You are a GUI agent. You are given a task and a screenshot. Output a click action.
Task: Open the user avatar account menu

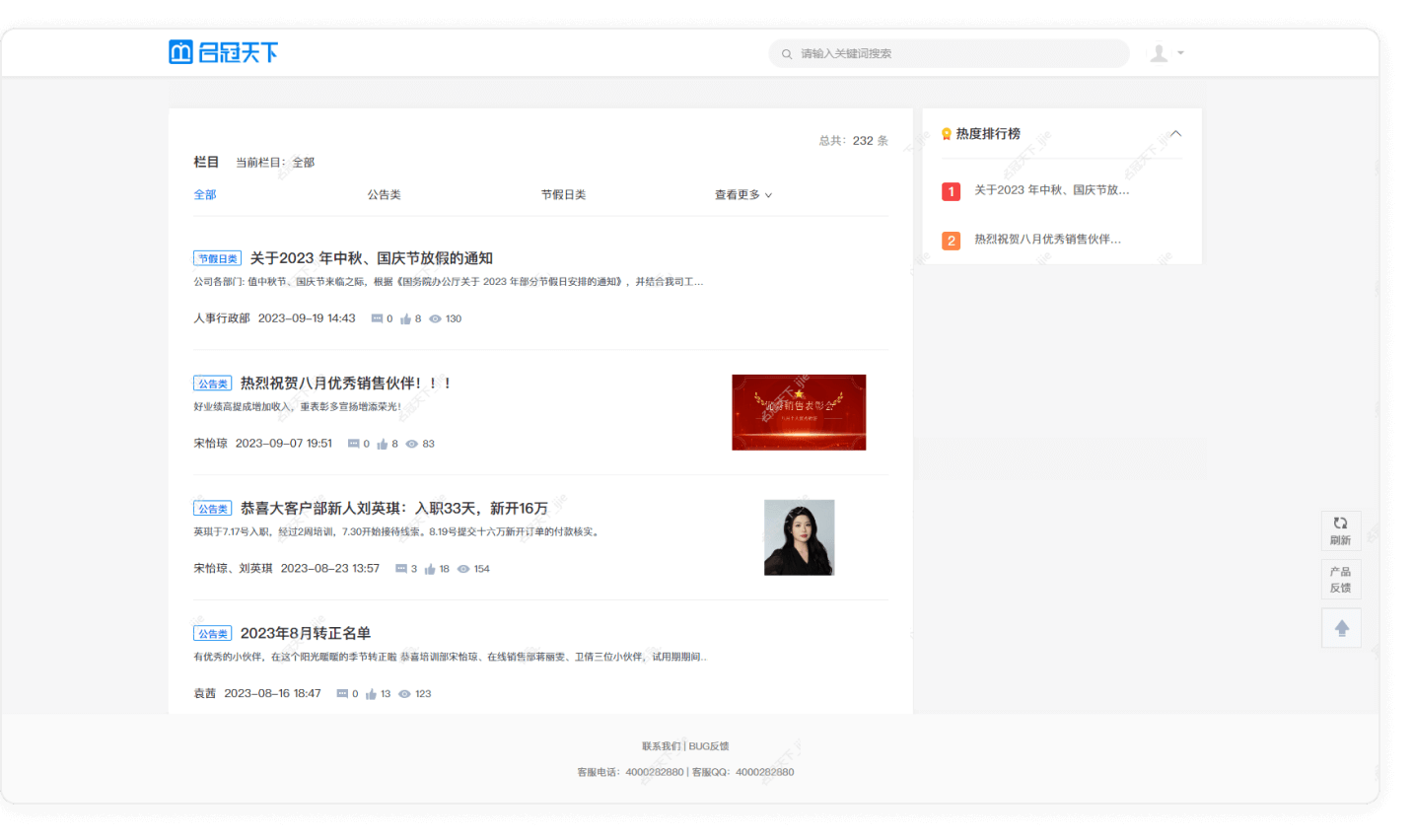(1160, 53)
